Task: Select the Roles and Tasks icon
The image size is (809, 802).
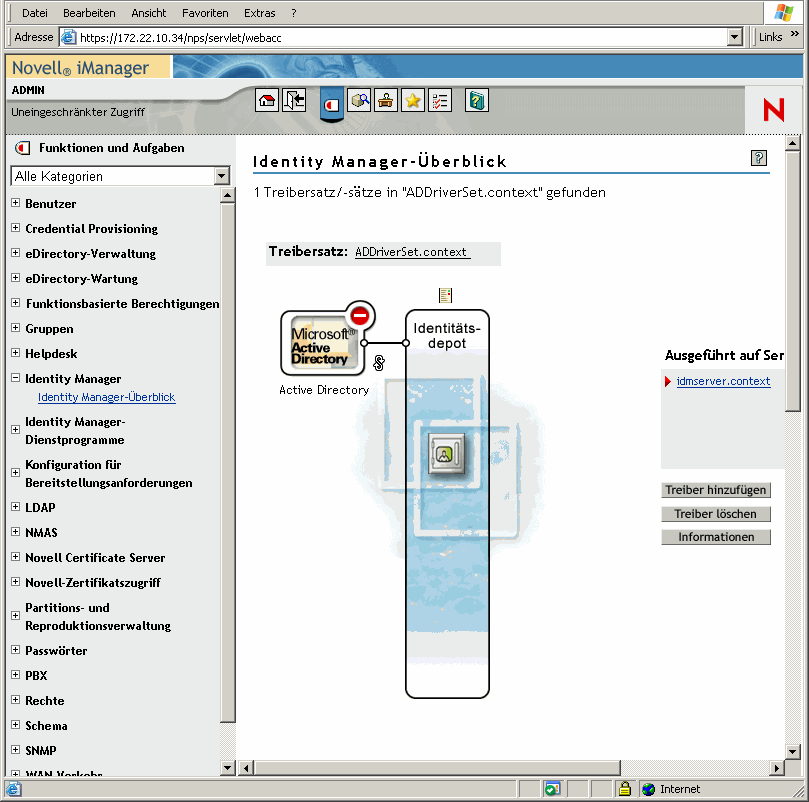Action: [330, 104]
